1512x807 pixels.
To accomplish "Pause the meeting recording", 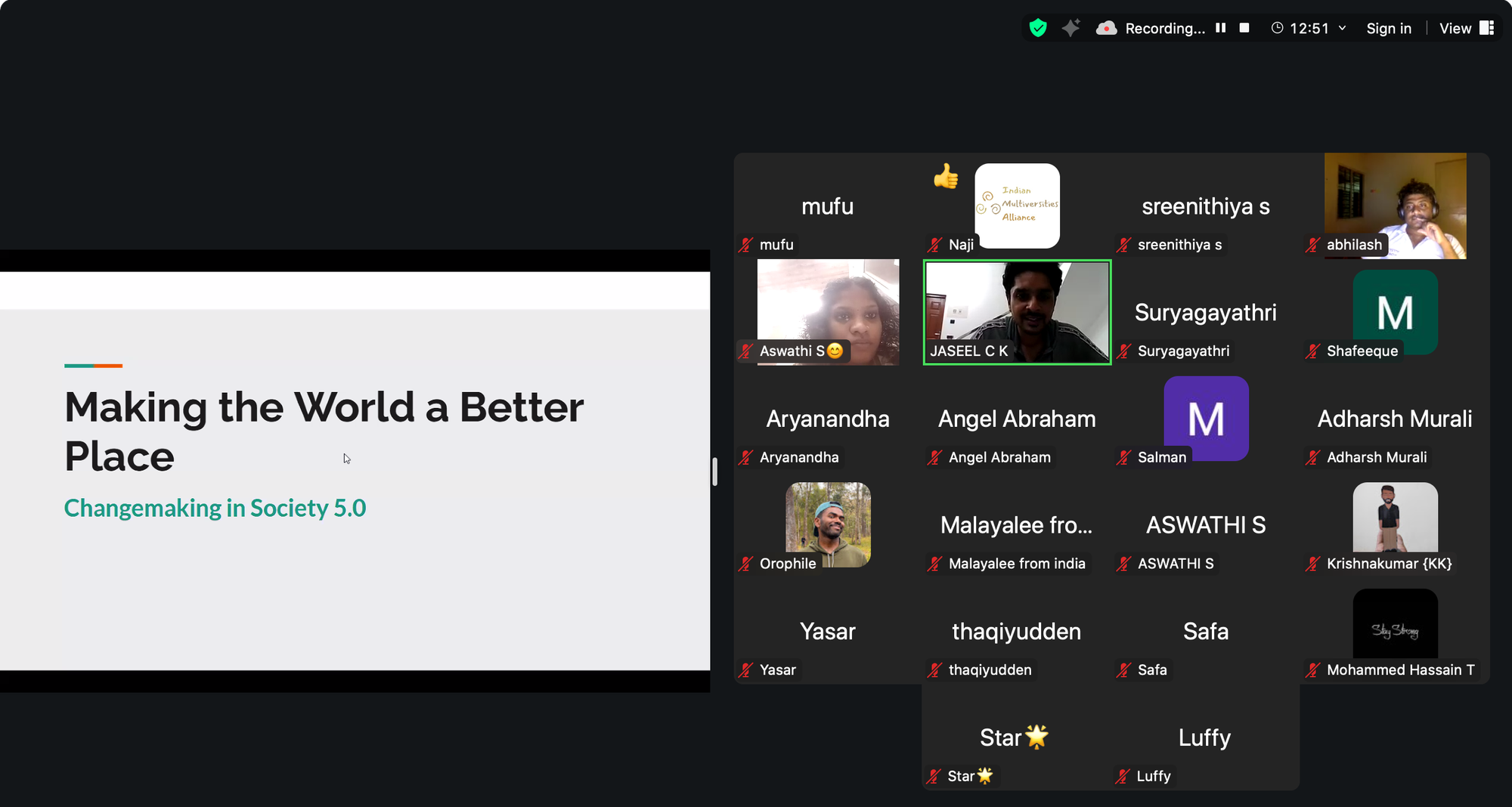I will 1220,28.
